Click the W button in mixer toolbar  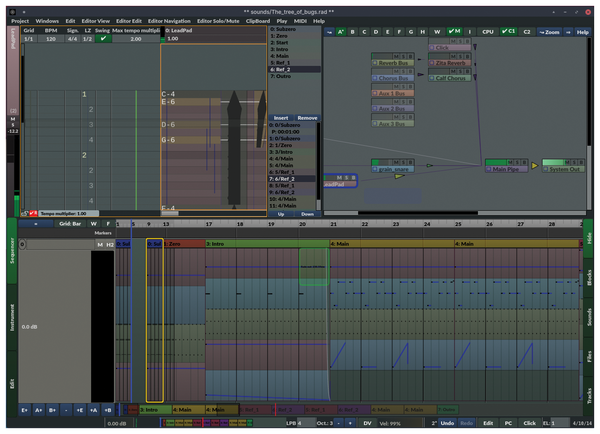click(437, 32)
